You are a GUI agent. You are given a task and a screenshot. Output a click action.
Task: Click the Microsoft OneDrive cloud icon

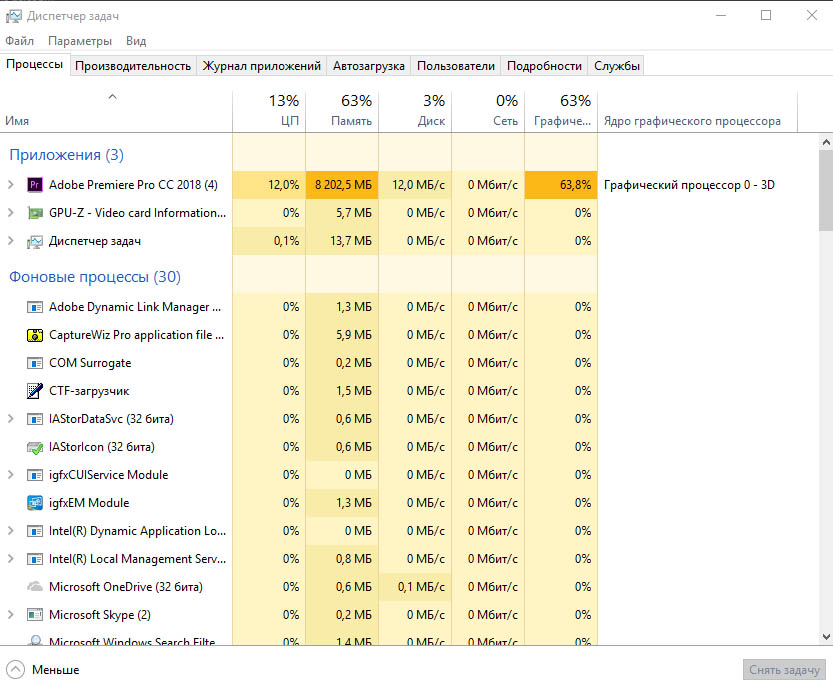tap(35, 587)
